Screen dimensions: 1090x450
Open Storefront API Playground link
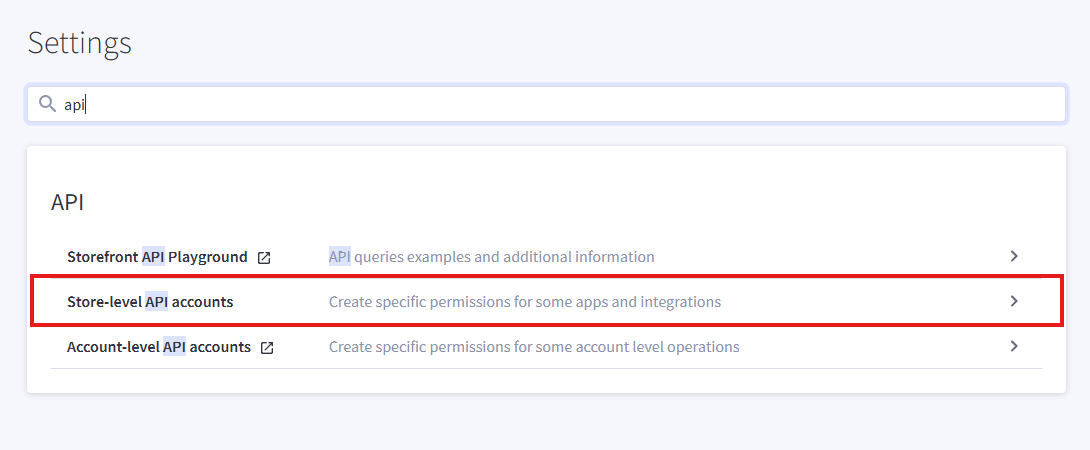point(157,257)
